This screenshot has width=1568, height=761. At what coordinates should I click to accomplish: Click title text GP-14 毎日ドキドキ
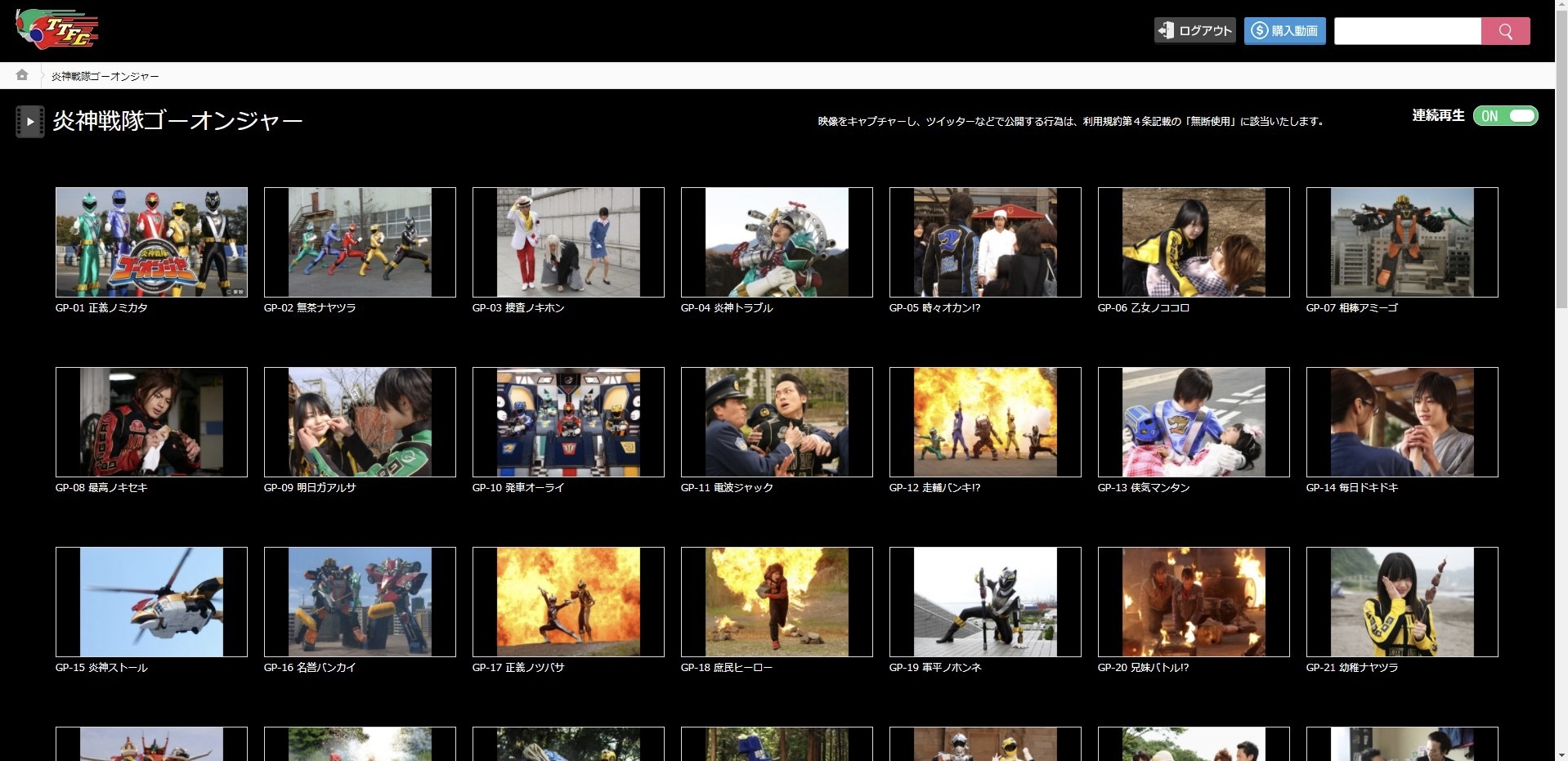(1352, 488)
